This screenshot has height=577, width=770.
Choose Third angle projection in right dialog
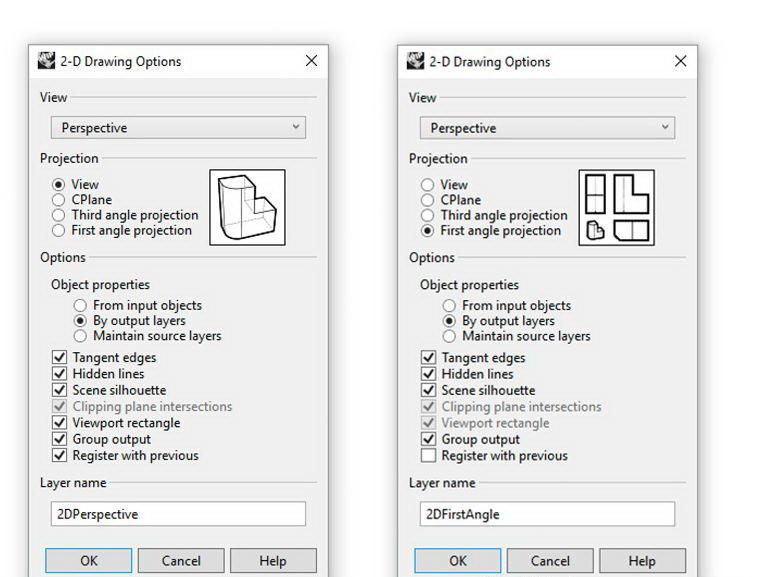428,215
